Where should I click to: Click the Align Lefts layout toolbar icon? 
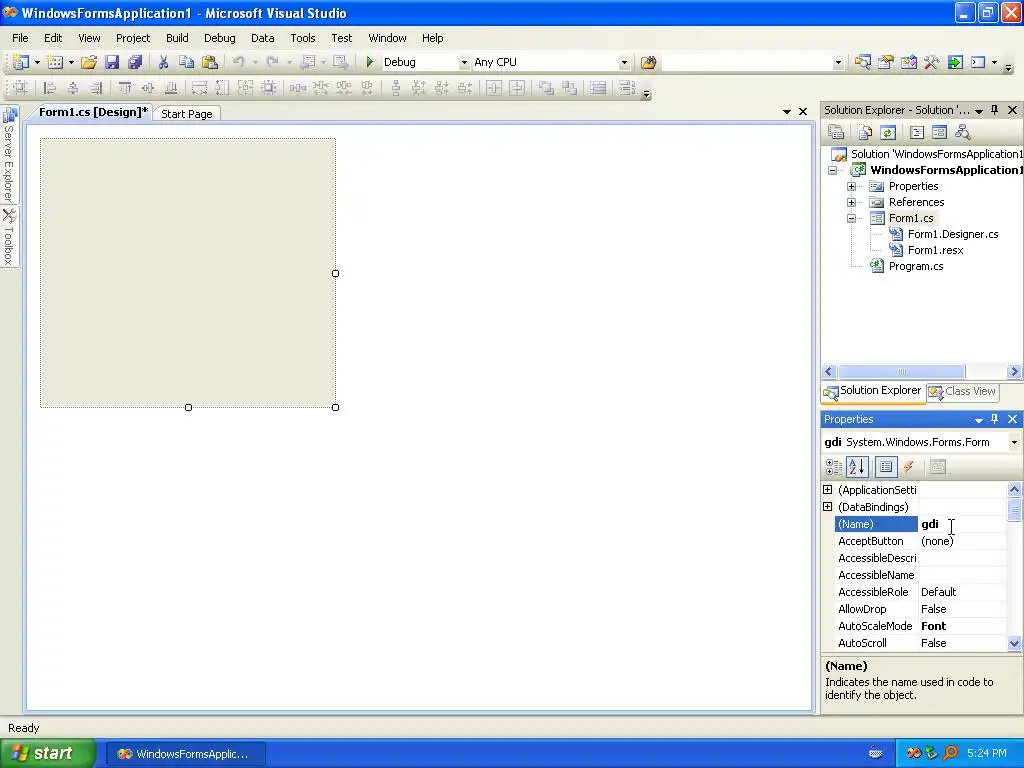[49, 88]
